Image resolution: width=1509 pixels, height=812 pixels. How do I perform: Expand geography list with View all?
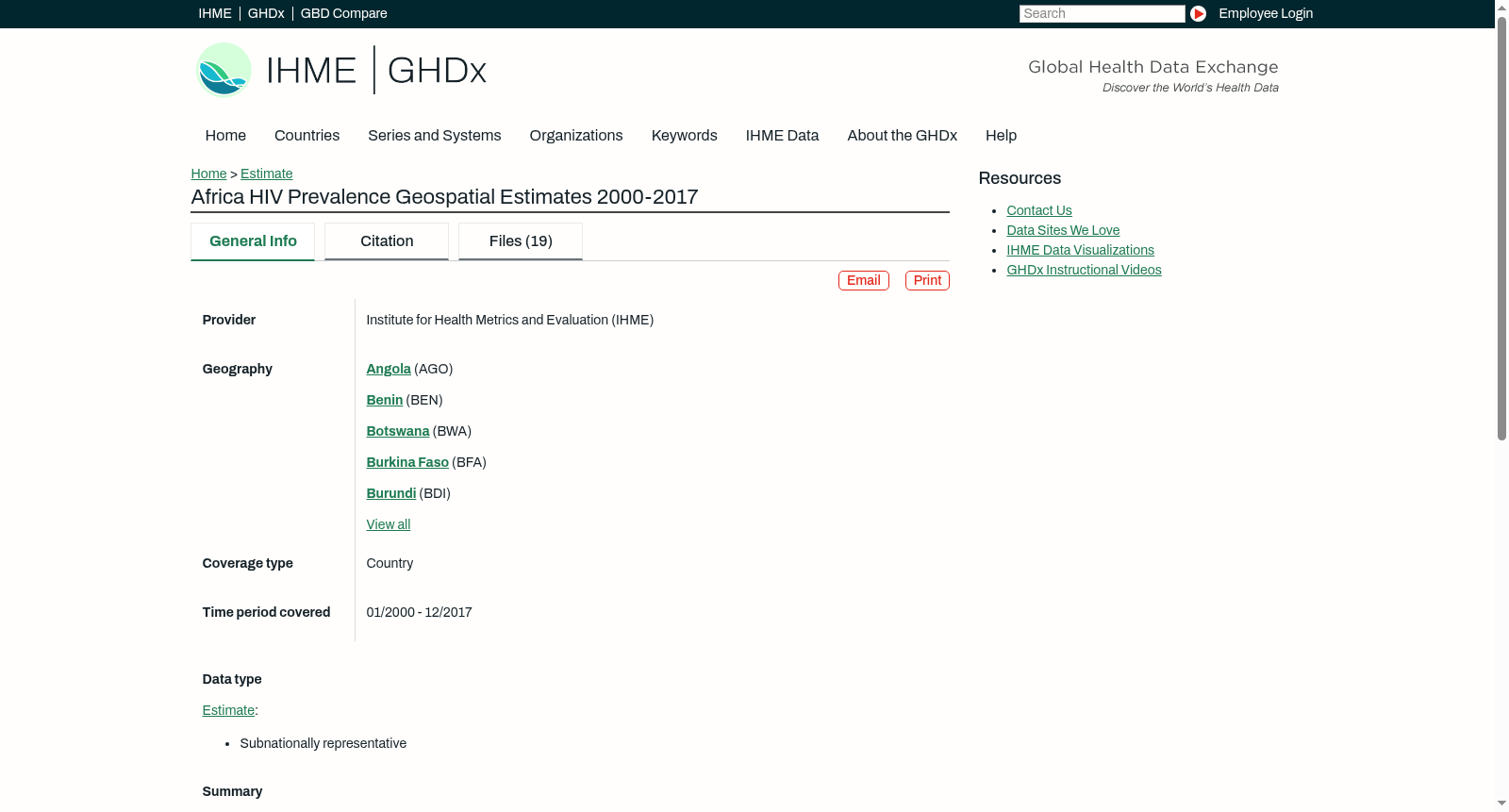pyautogui.click(x=389, y=524)
